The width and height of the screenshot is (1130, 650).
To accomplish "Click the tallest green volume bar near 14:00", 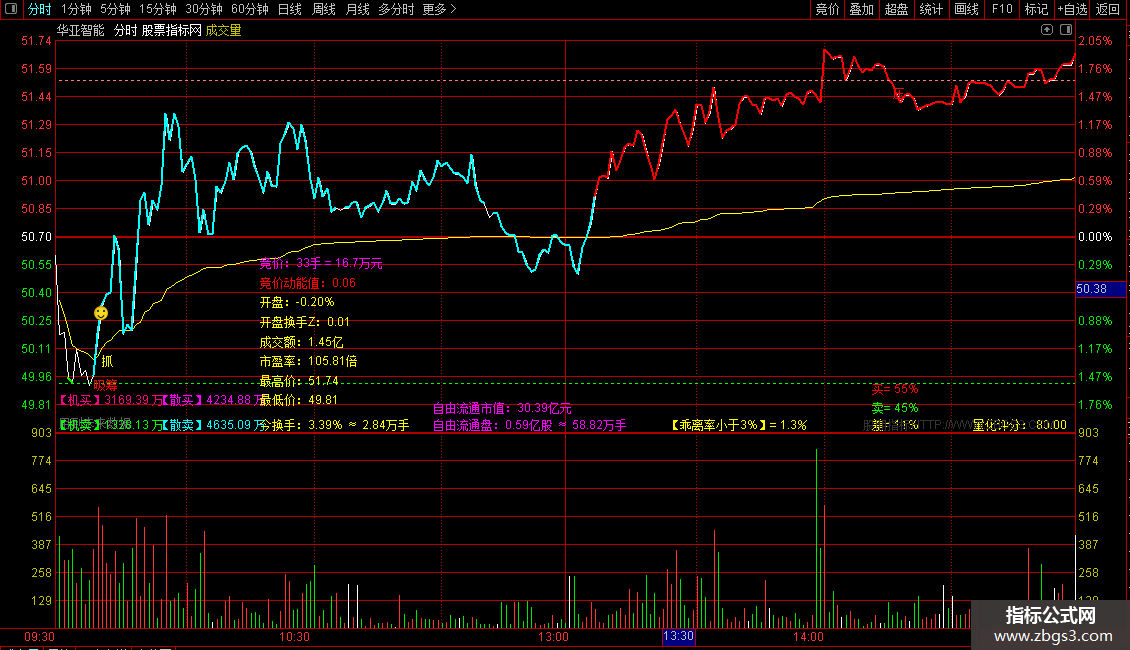I will pyautogui.click(x=817, y=538).
